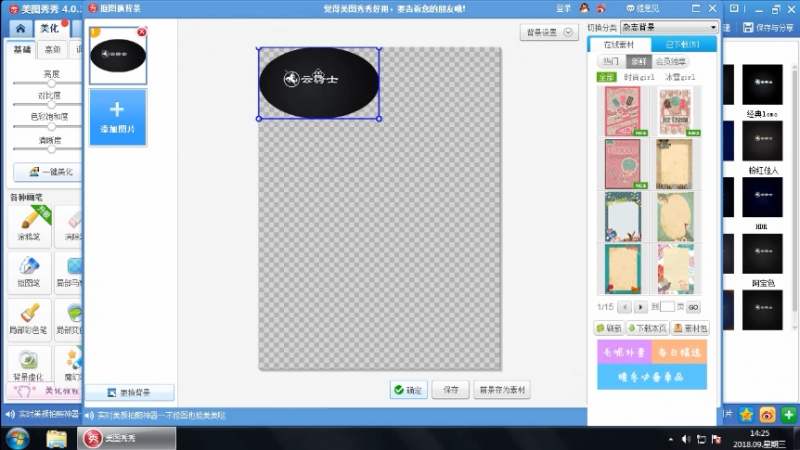The width and height of the screenshot is (800, 450).
Task: Select the 新鲜 fresh sub-tab
Action: (638, 61)
